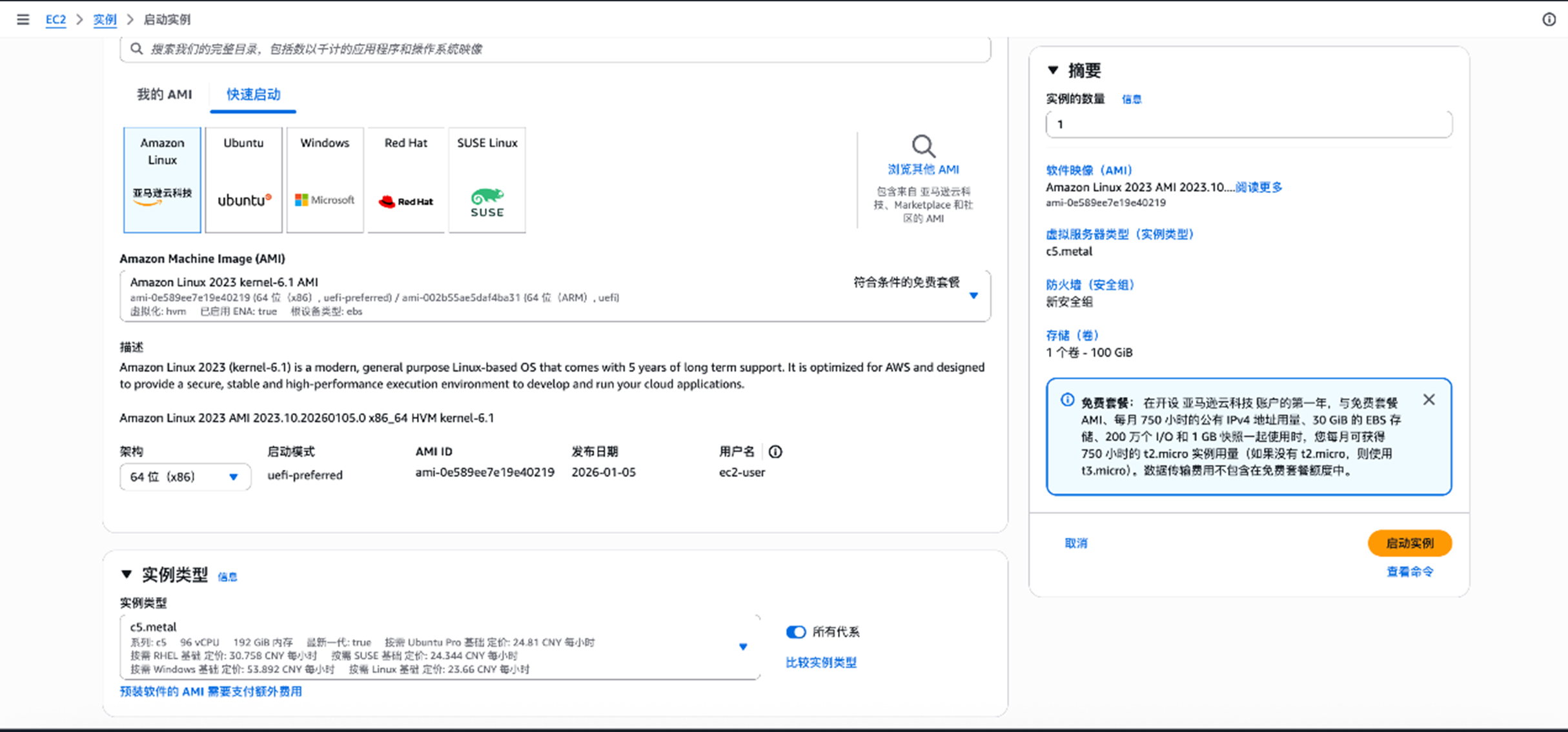The height and width of the screenshot is (732, 1568).
Task: Select the Windows Microsoft AMI tile
Action: [325, 179]
